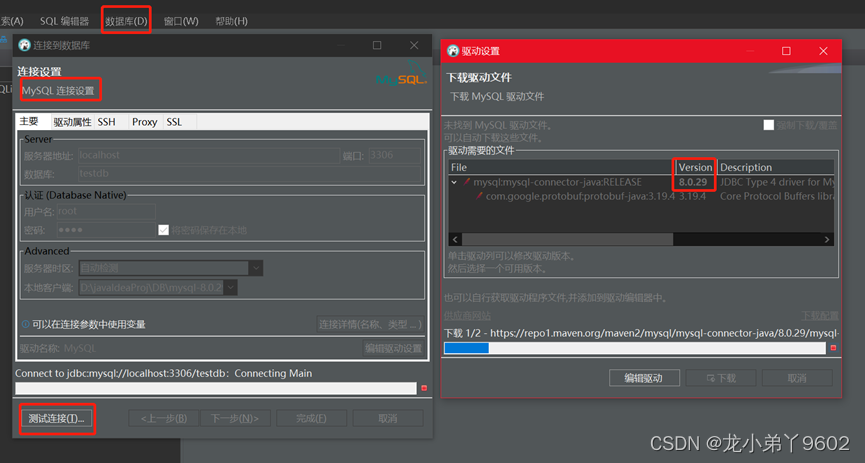The image size is (865, 463).
Task: Open the SQL 编辑器 menu
Action: (x=64, y=21)
